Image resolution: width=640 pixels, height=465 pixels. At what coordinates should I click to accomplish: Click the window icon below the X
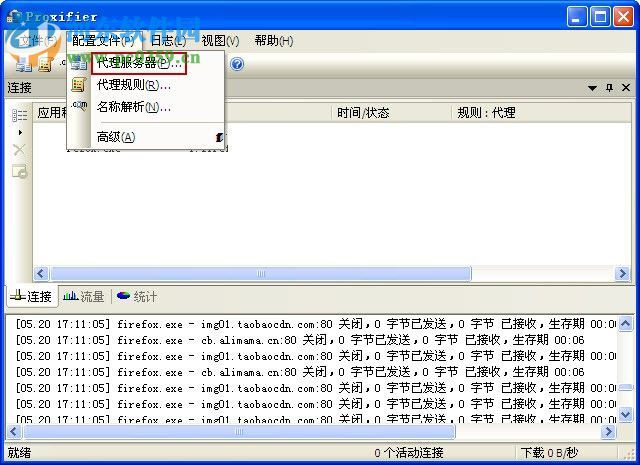19,171
